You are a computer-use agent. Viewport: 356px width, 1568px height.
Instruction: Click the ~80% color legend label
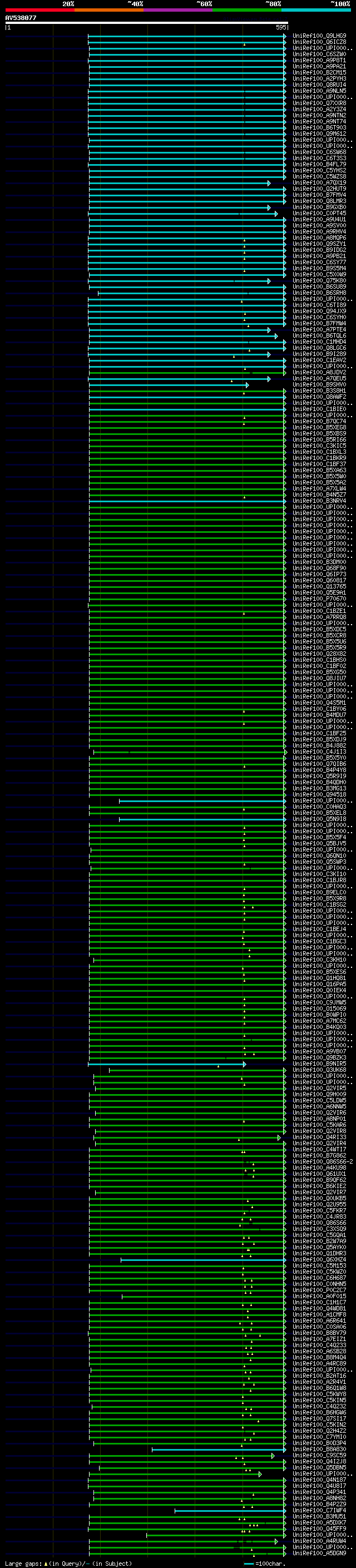273,4
